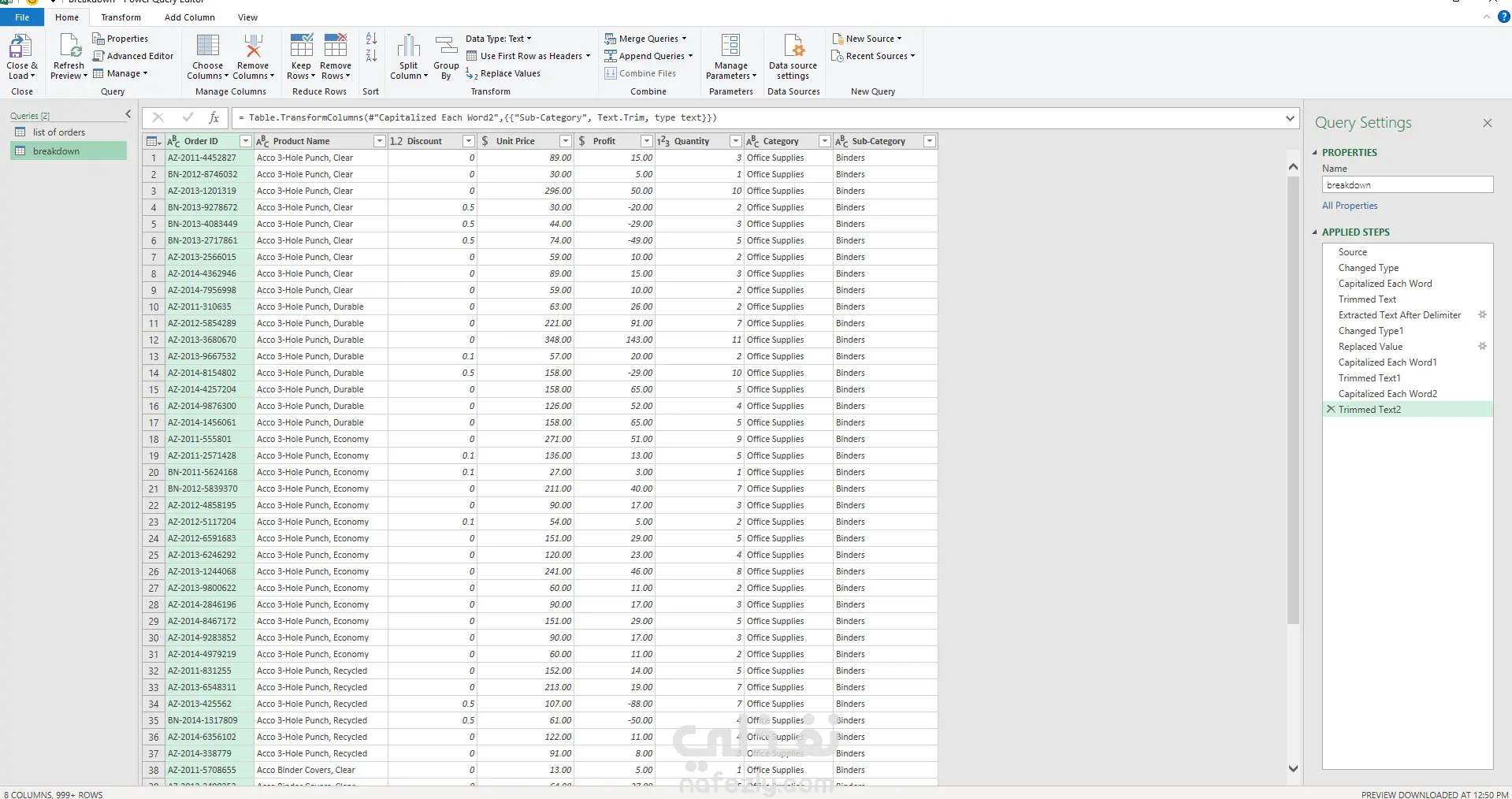Select the Capitalized Each Word2 step
The image size is (1512, 799).
click(1407, 394)
